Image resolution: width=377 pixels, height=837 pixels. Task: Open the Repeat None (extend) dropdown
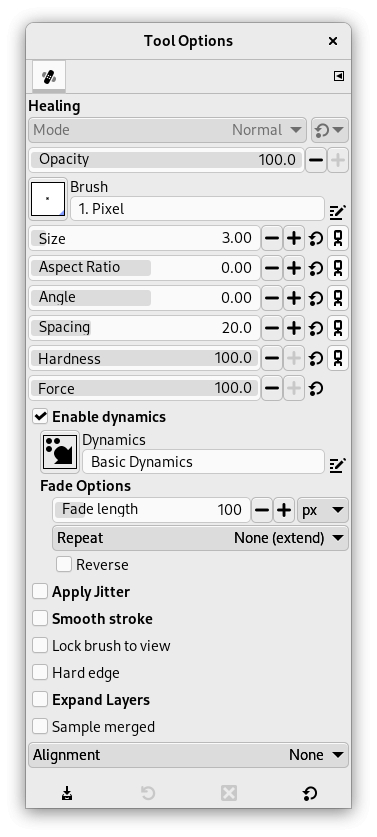(x=200, y=538)
